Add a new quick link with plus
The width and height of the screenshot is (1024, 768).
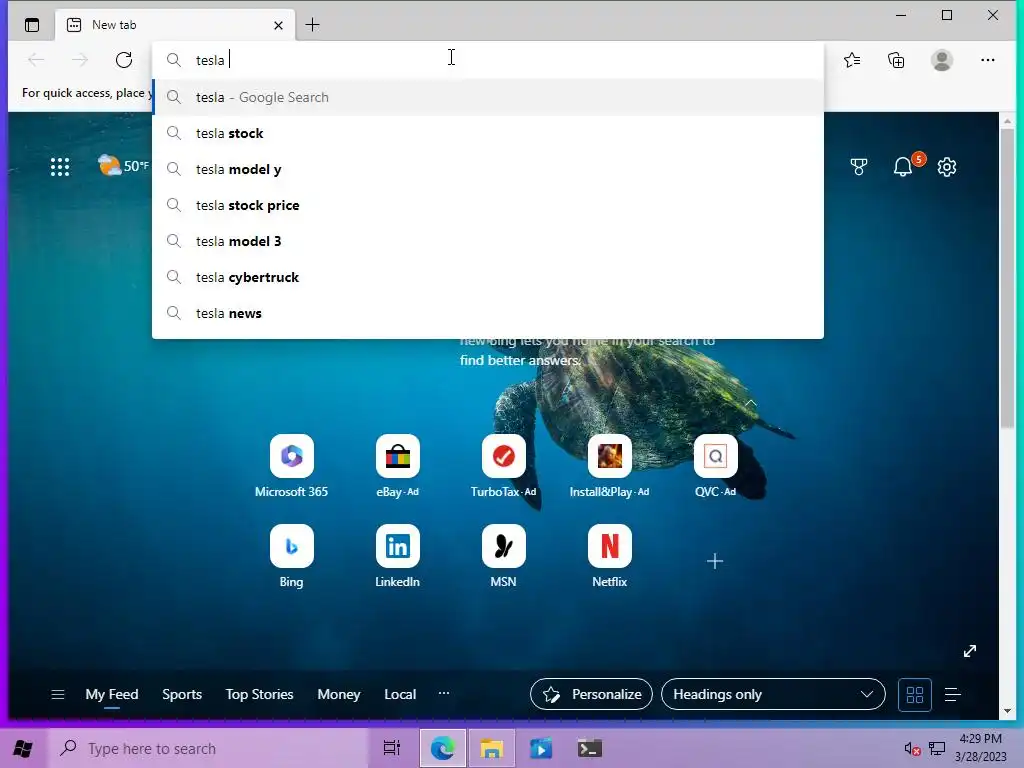[x=715, y=561]
